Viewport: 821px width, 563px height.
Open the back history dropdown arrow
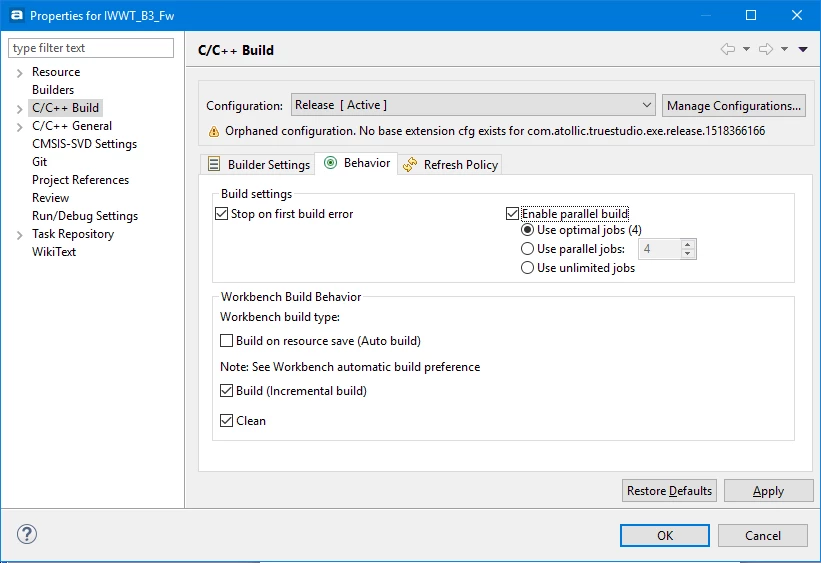(746, 49)
